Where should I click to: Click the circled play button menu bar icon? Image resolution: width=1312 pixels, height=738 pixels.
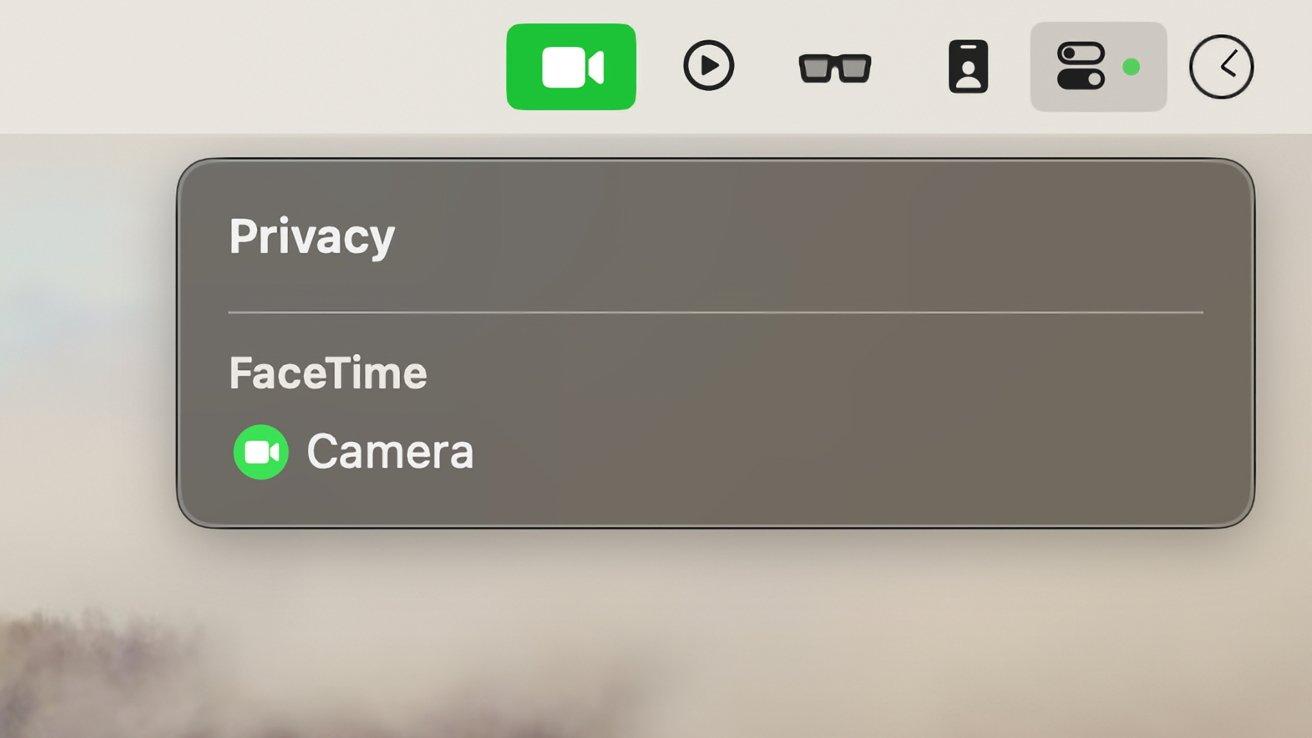[709, 67]
